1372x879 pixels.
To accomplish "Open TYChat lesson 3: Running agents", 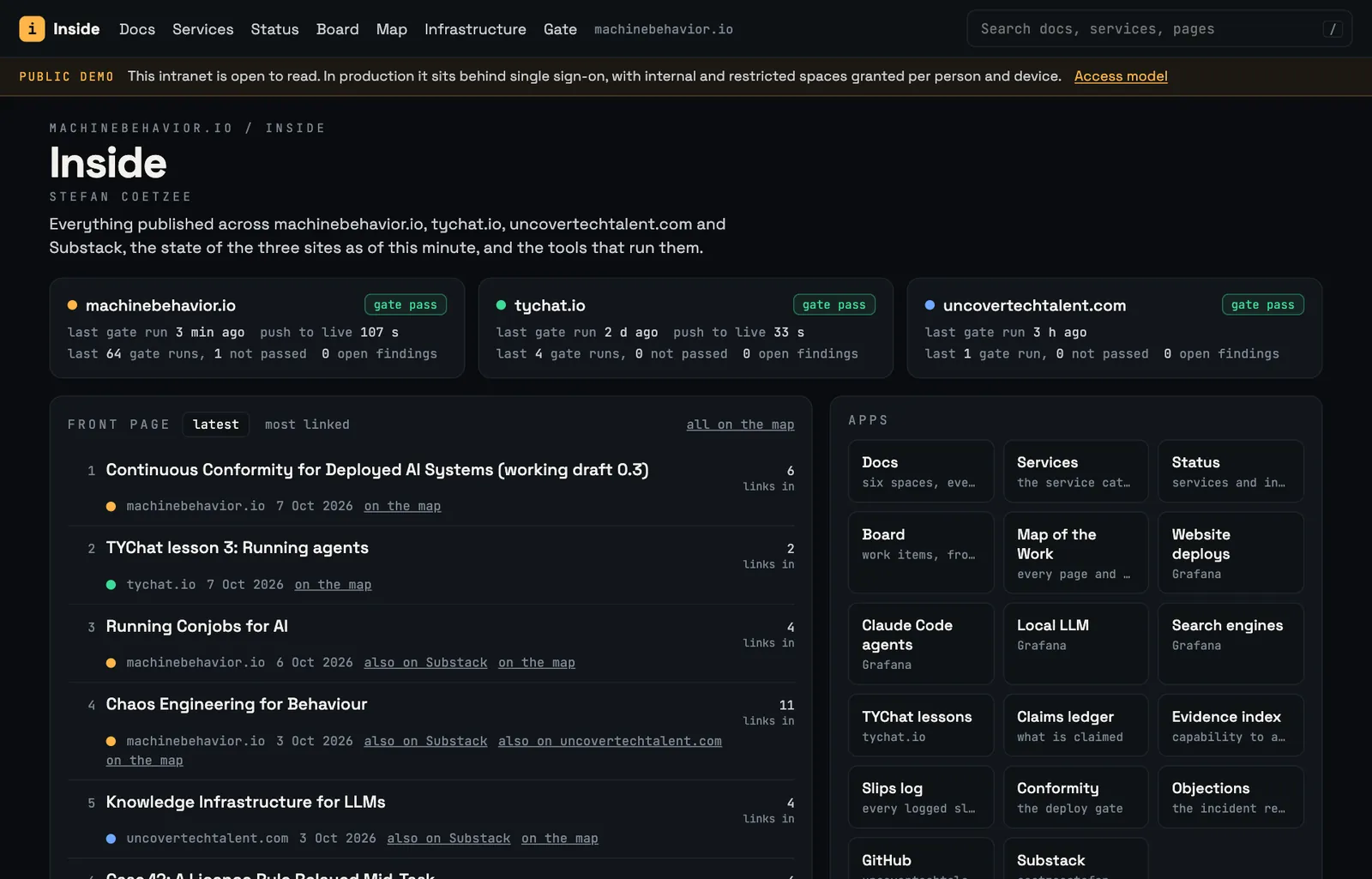I will tap(238, 548).
